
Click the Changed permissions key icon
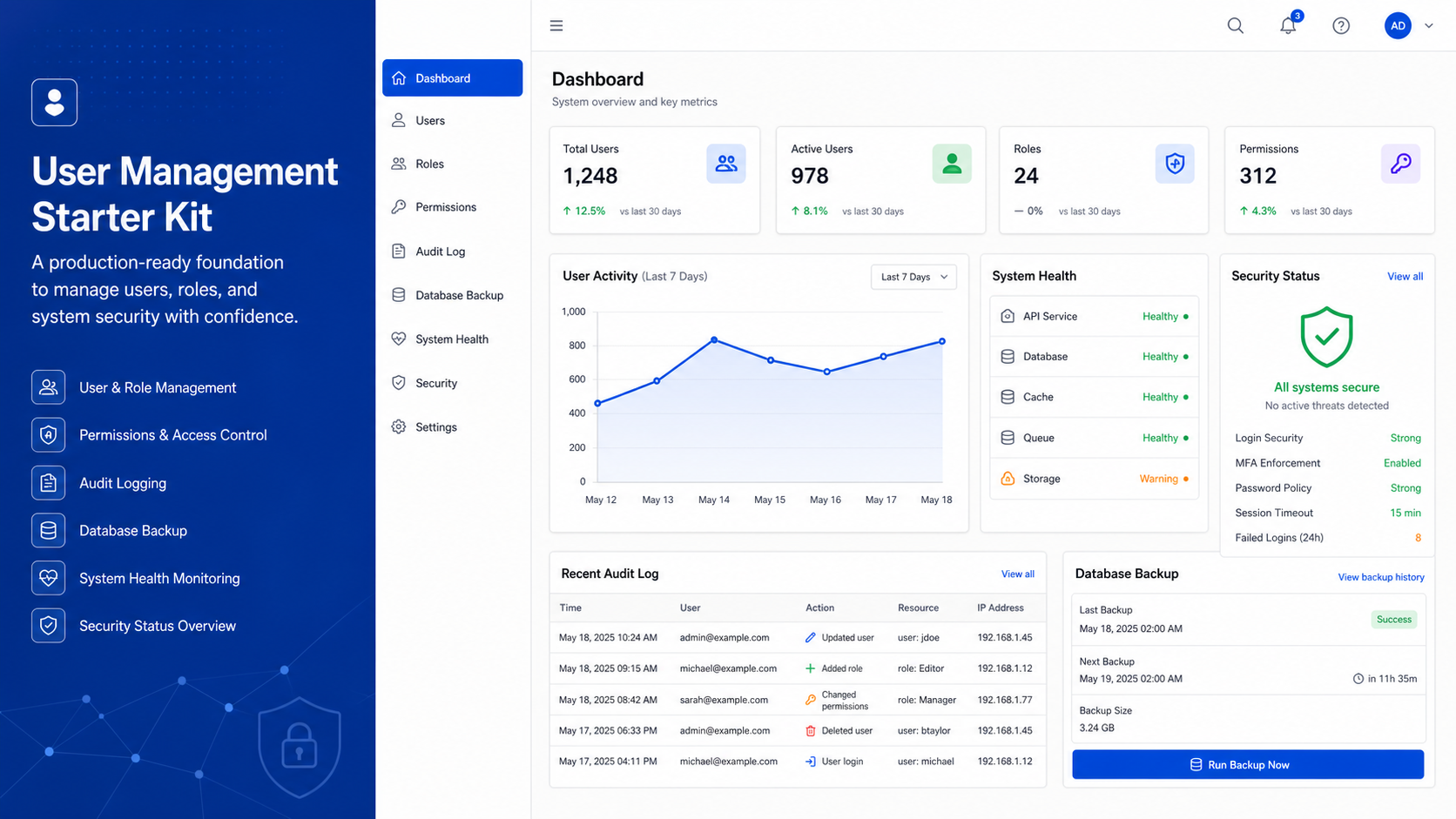tap(811, 700)
